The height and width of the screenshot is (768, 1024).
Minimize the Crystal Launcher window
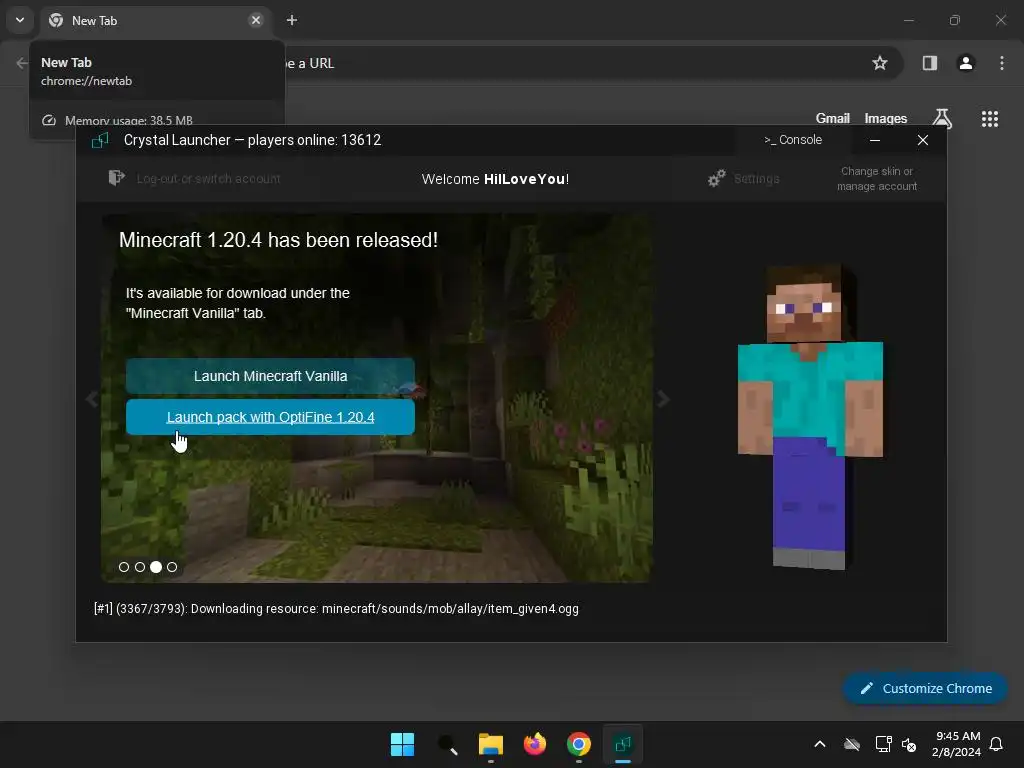pyautogui.click(x=875, y=140)
